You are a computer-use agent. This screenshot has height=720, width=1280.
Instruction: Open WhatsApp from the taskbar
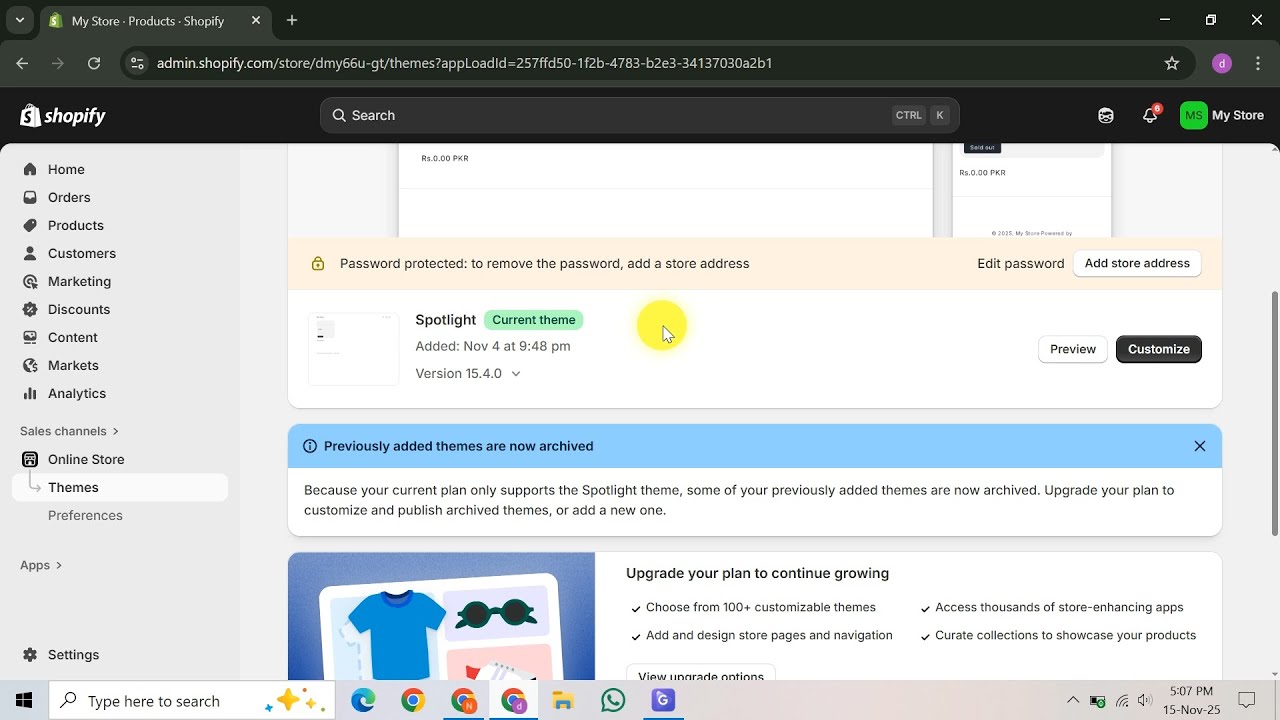coord(613,701)
